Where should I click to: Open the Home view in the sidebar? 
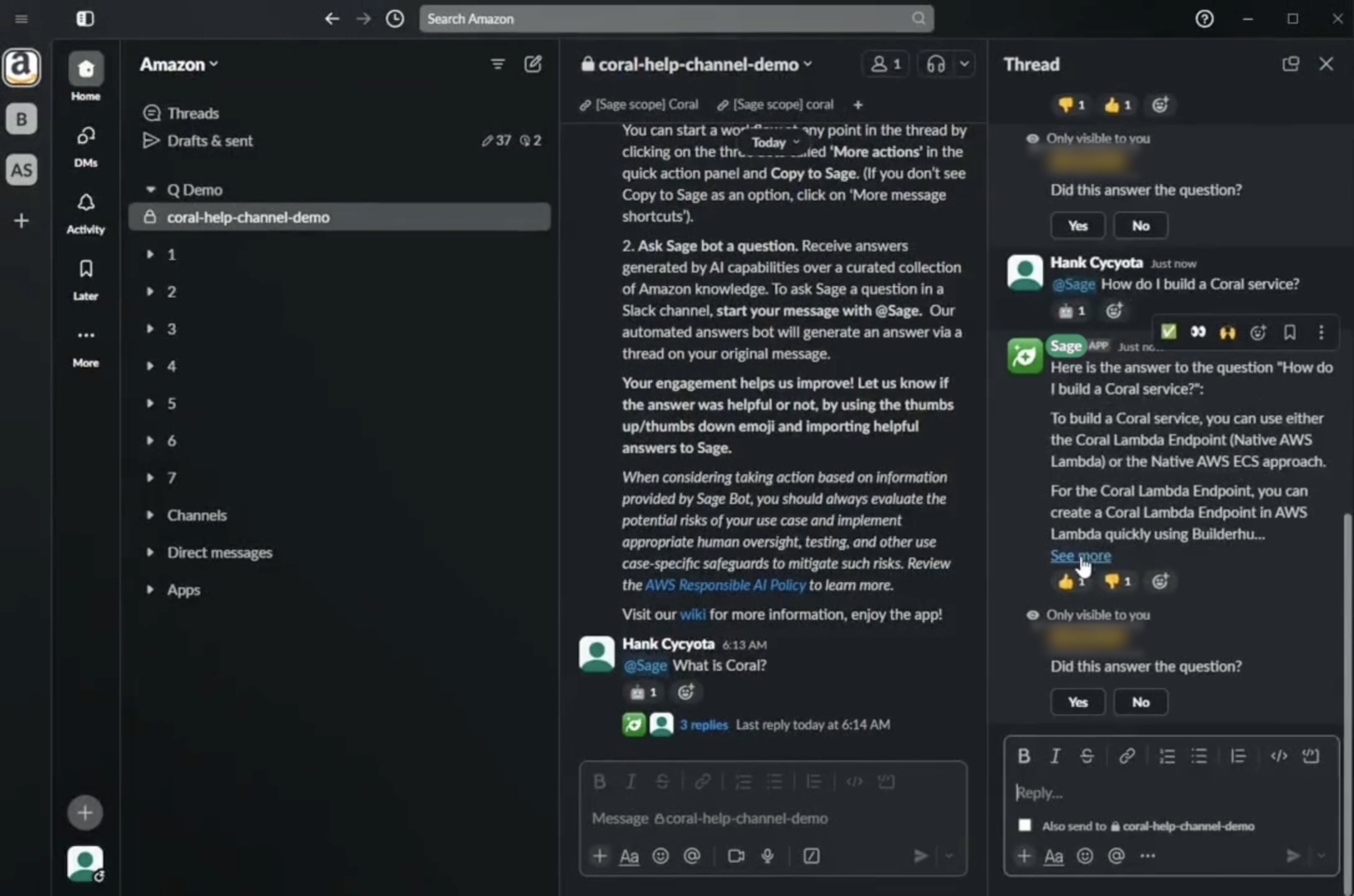point(85,76)
